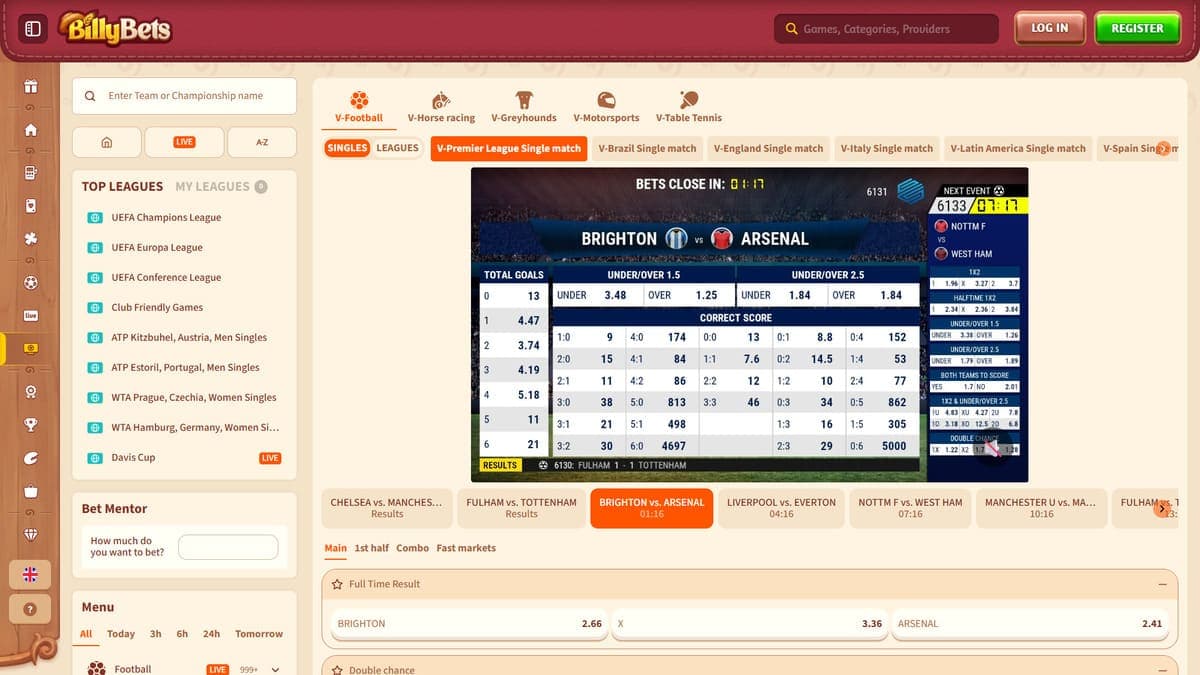This screenshot has width=1200, height=675.
Task: Open the playing card live casino icon
Action: (31, 206)
